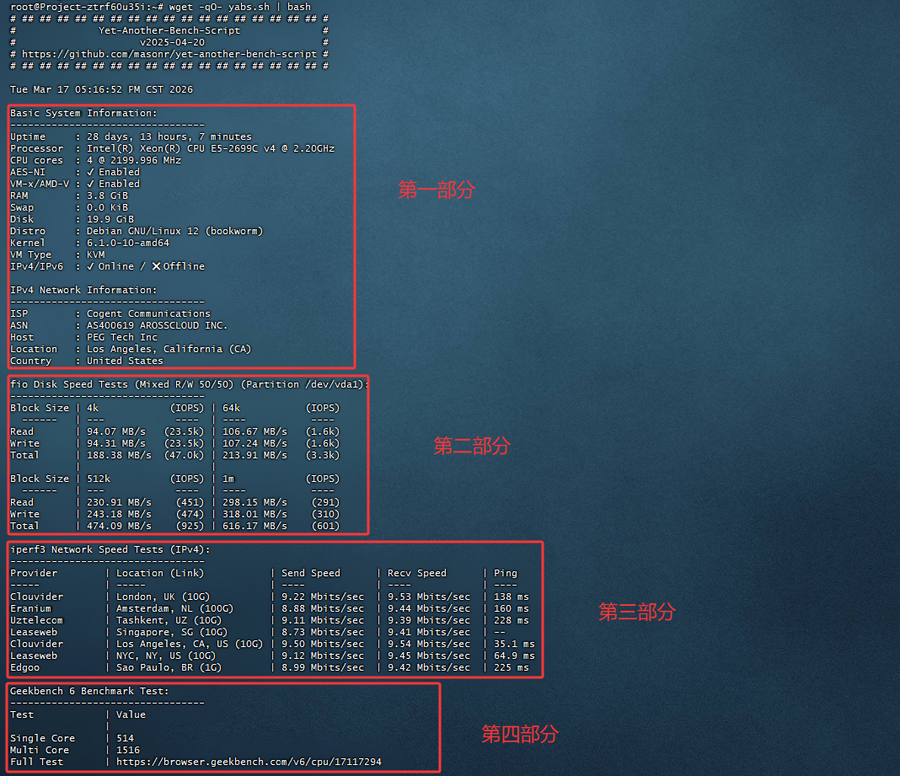
Task: Click the red 第三部分 annotation label
Action: 637,612
